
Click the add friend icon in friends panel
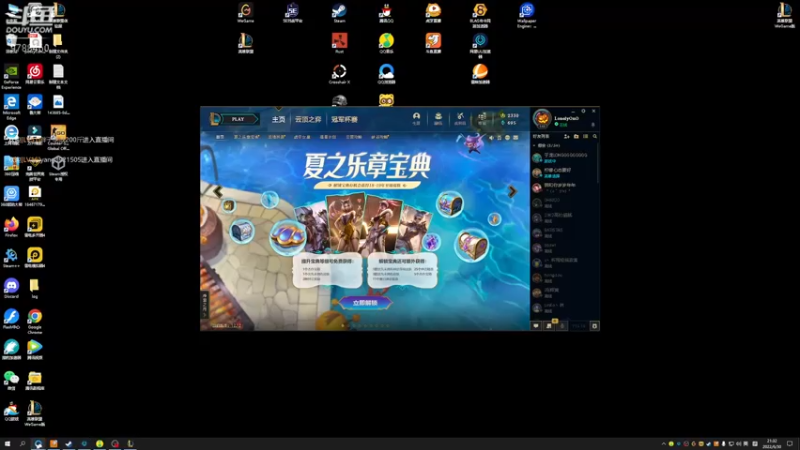click(x=566, y=137)
